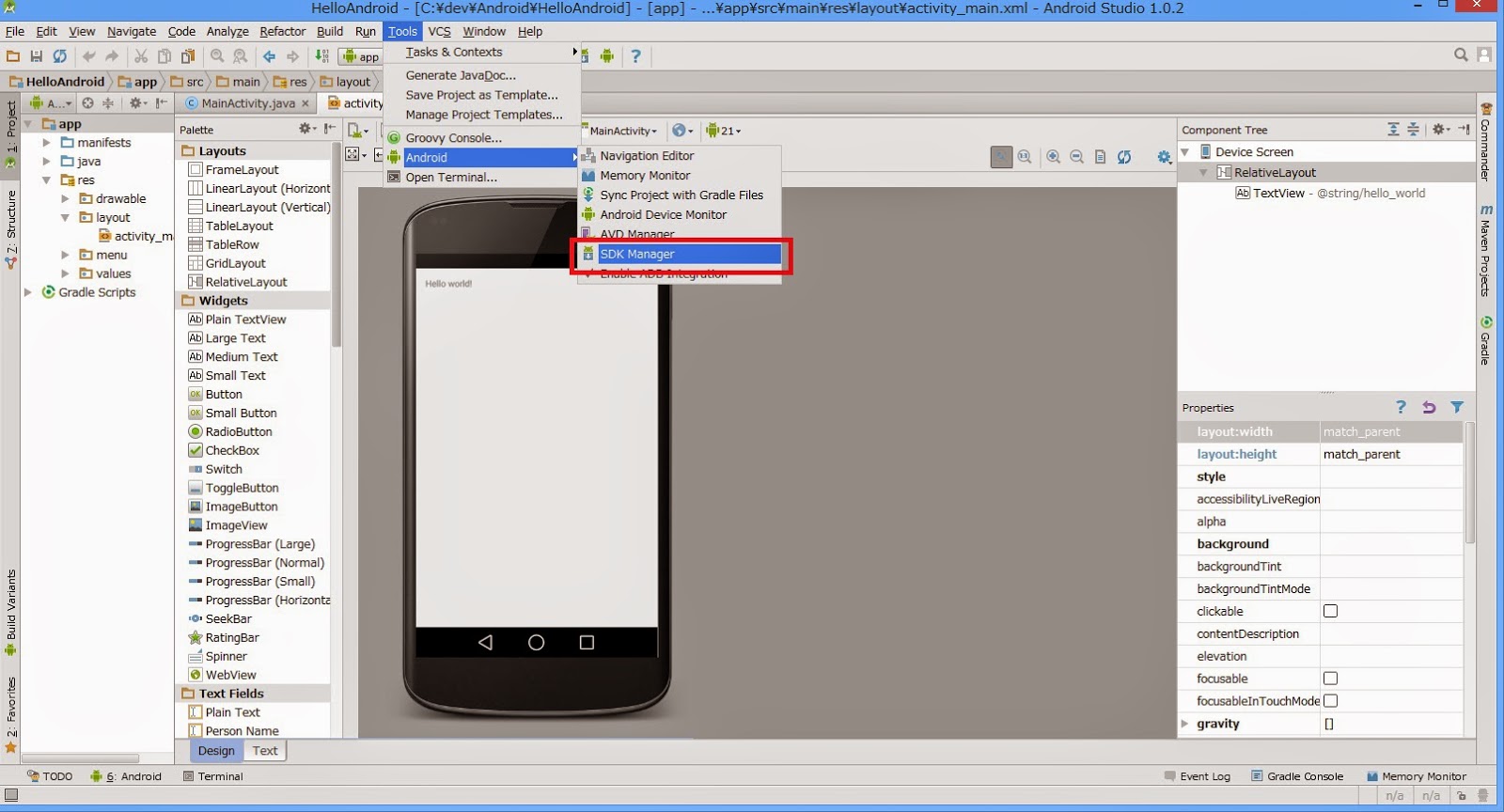Restore default value icon in Properties
1504x812 pixels.
1429,407
